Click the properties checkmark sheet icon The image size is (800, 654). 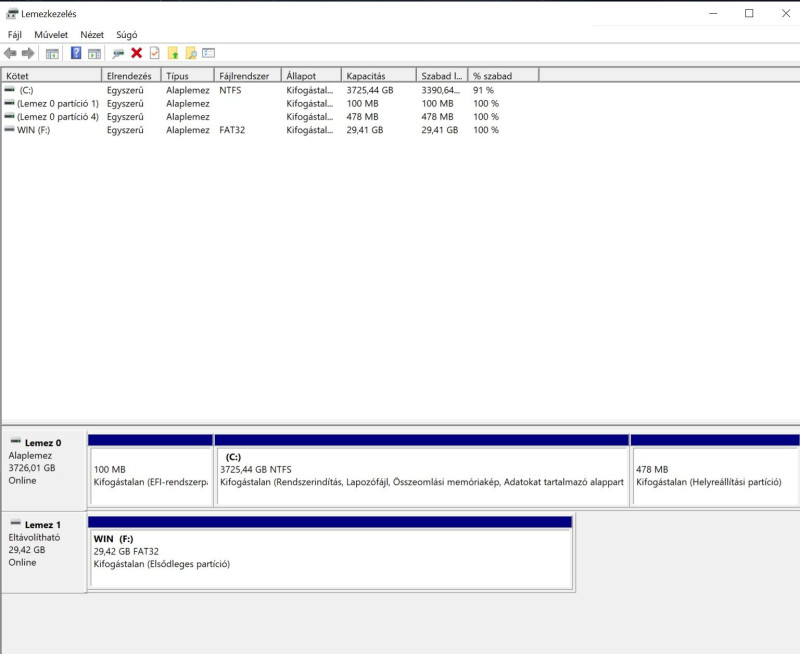pos(155,53)
